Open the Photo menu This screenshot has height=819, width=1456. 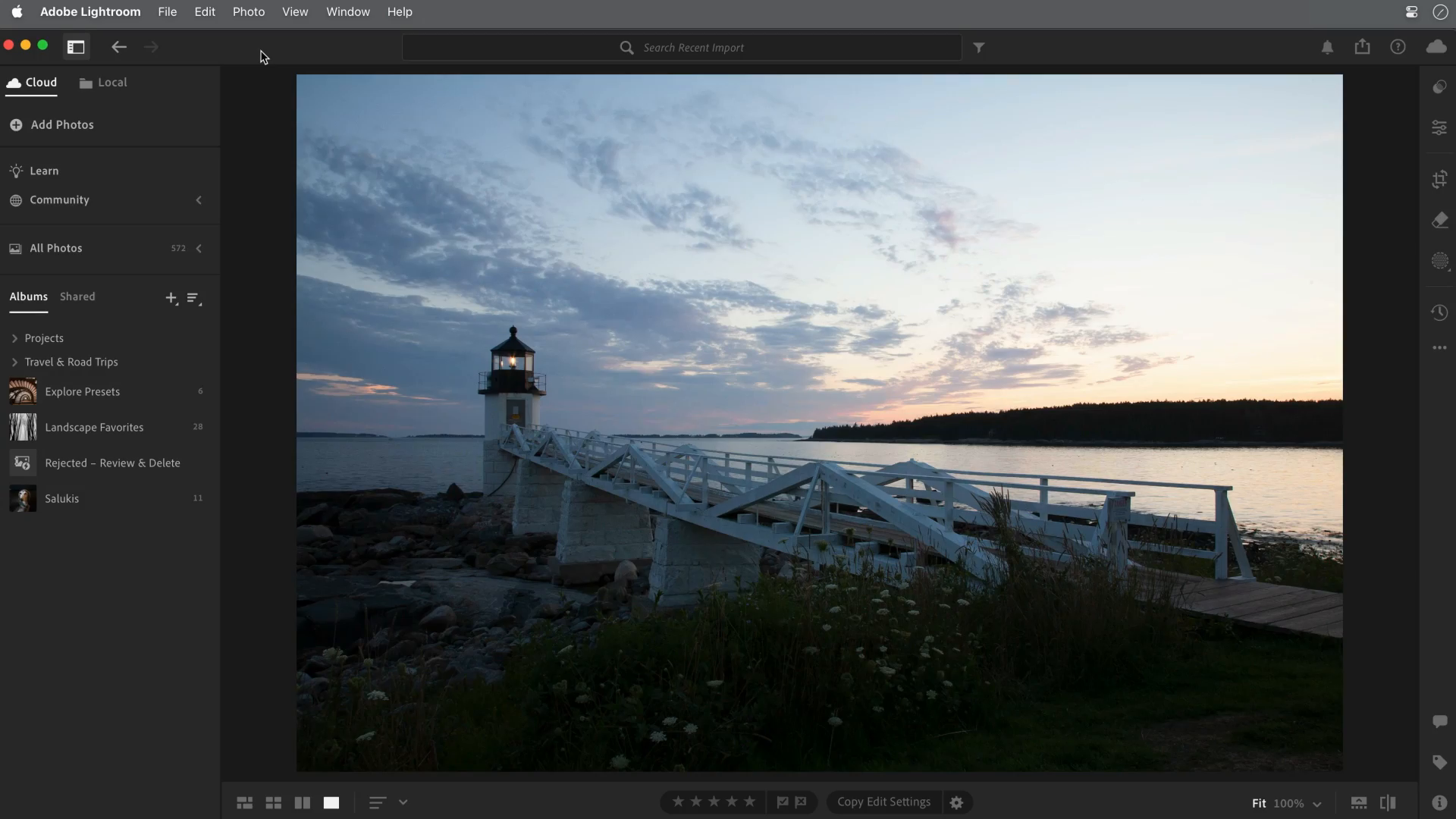coord(248,11)
